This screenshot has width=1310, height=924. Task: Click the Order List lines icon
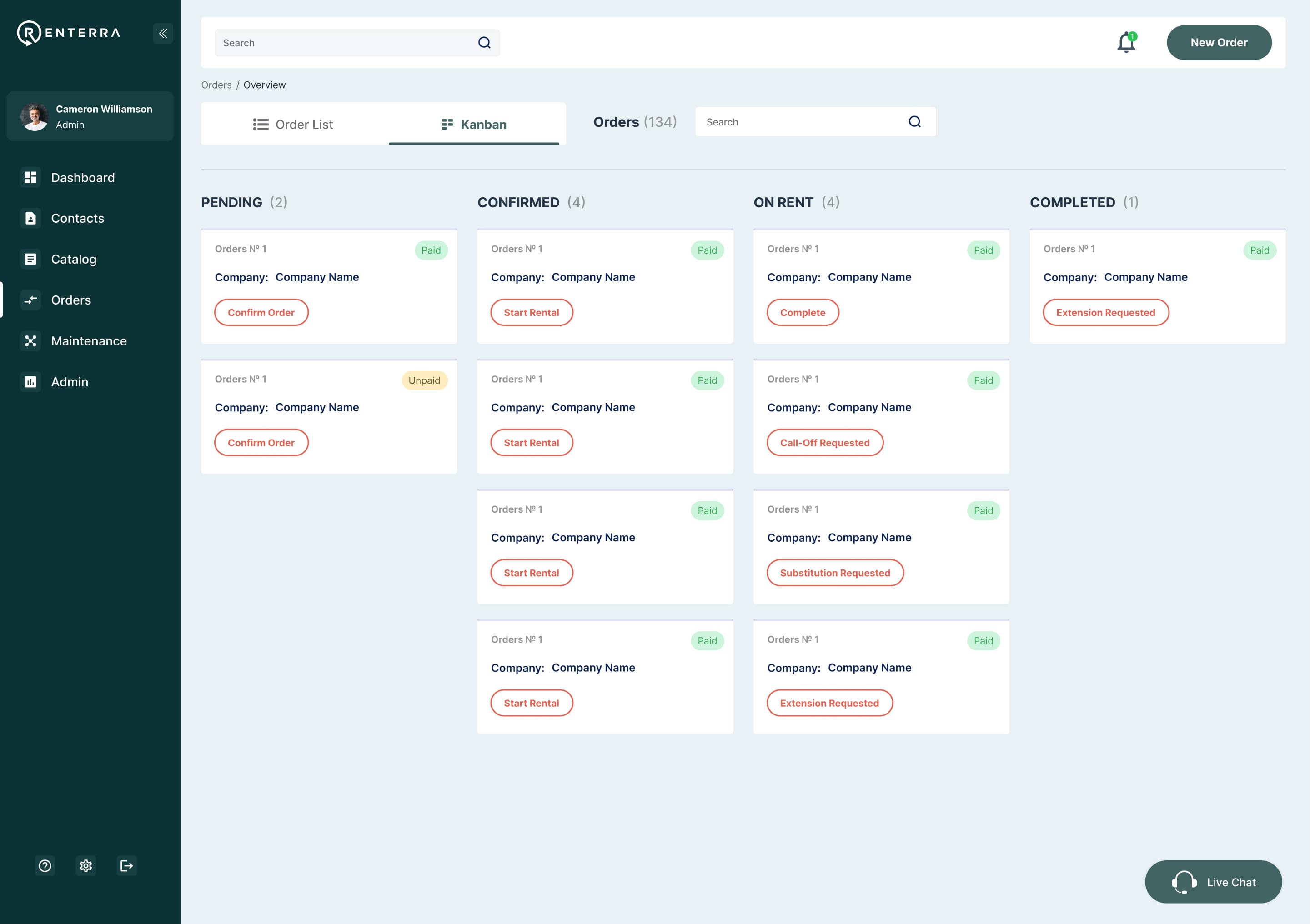coord(261,125)
